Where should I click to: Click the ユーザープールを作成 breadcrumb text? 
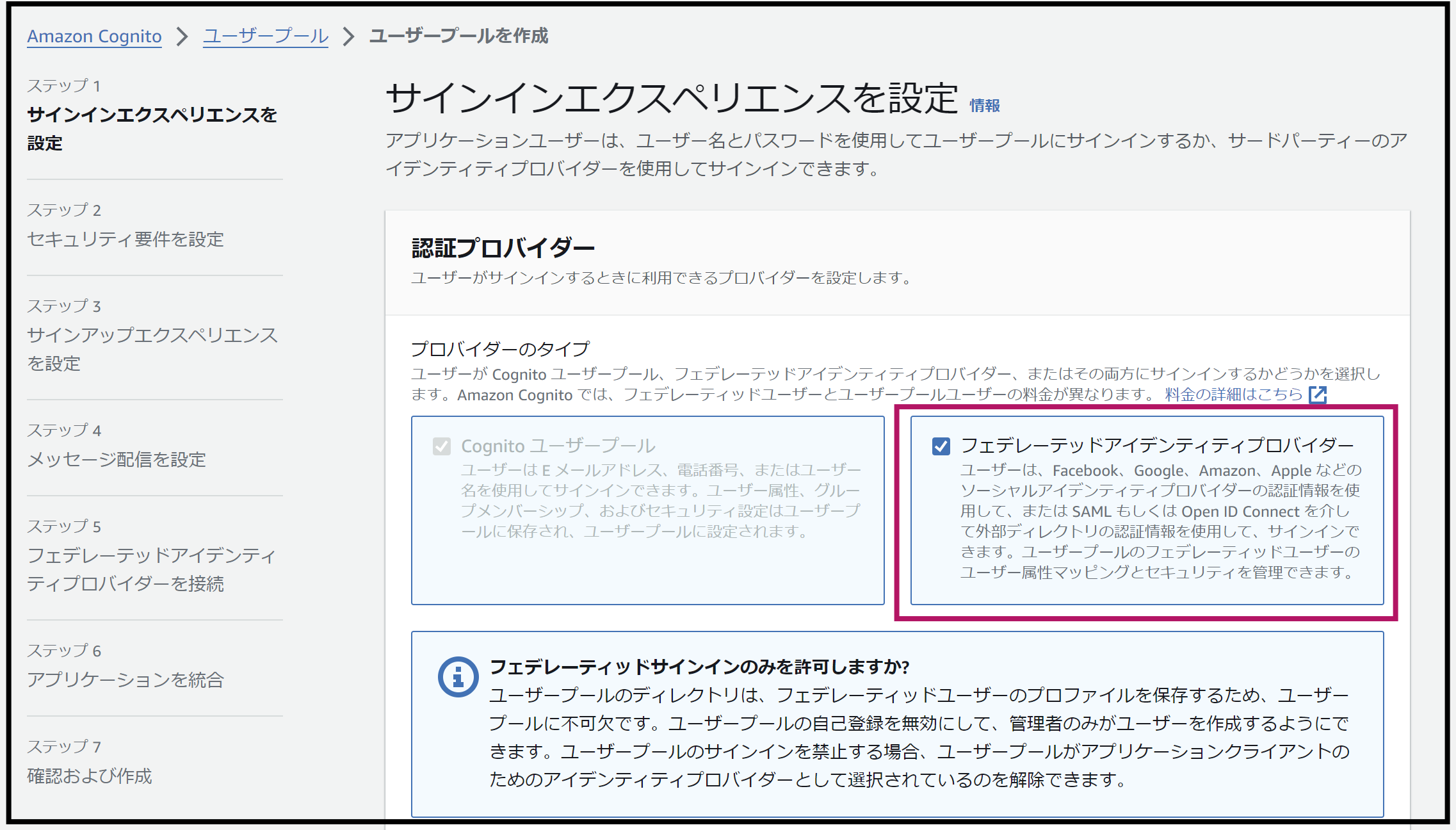(458, 36)
